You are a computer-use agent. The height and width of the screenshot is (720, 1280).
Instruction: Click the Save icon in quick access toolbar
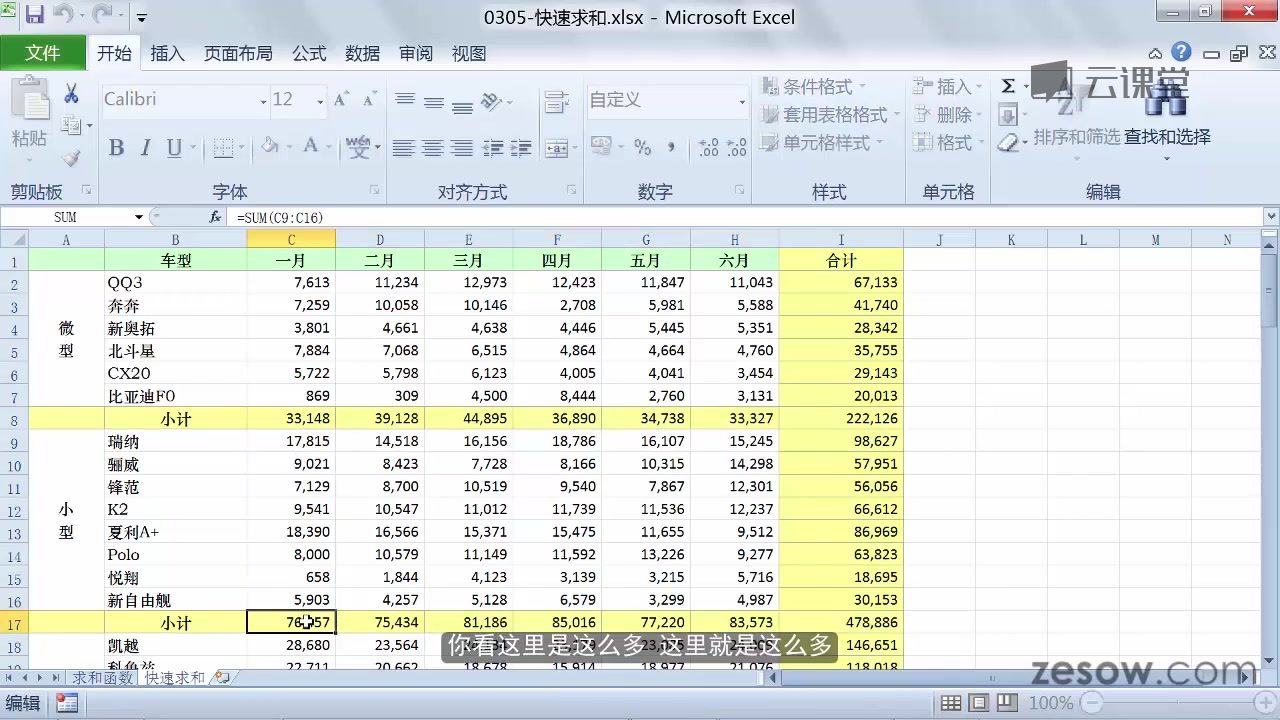pos(34,16)
